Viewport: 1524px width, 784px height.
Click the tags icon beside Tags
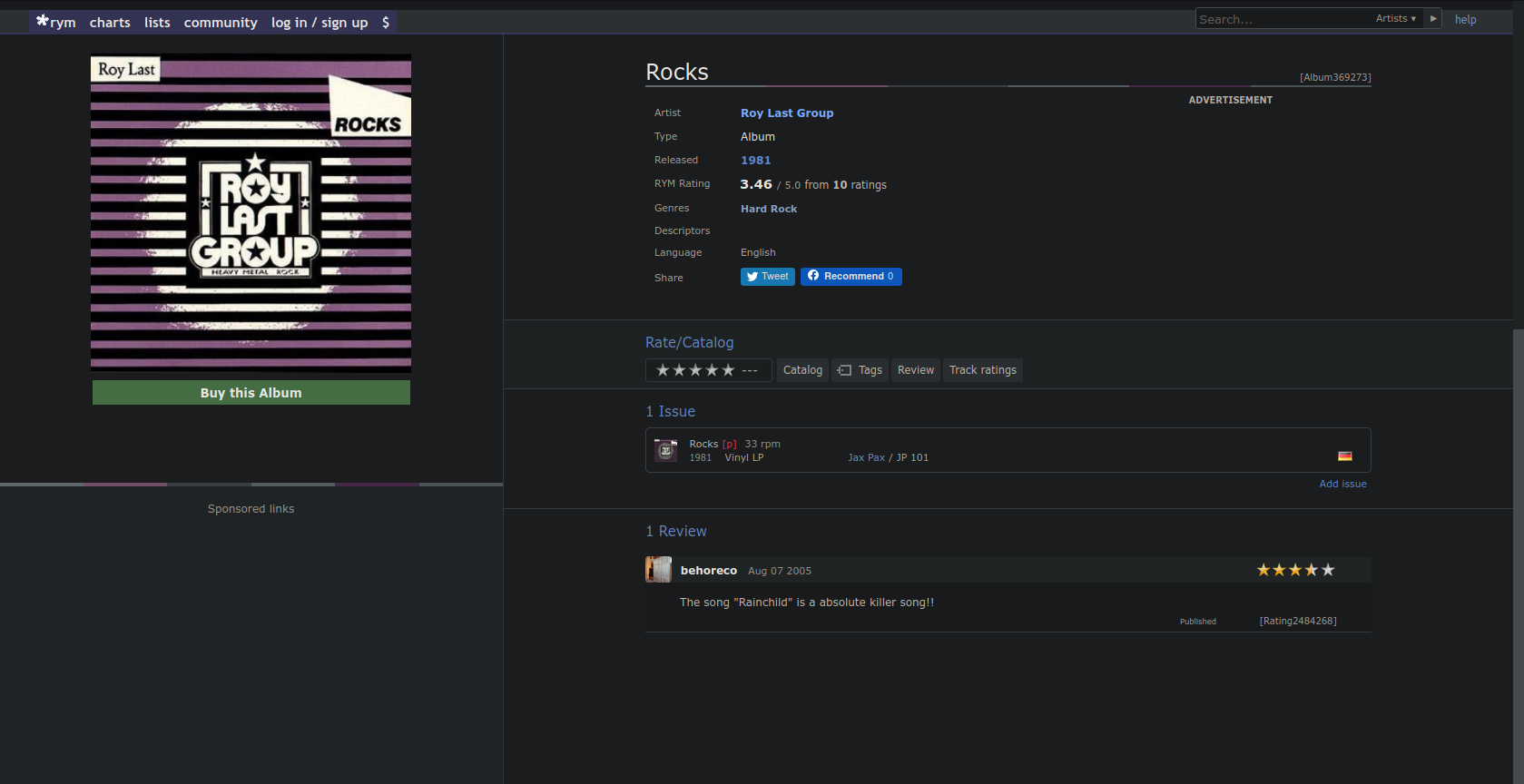coord(844,370)
